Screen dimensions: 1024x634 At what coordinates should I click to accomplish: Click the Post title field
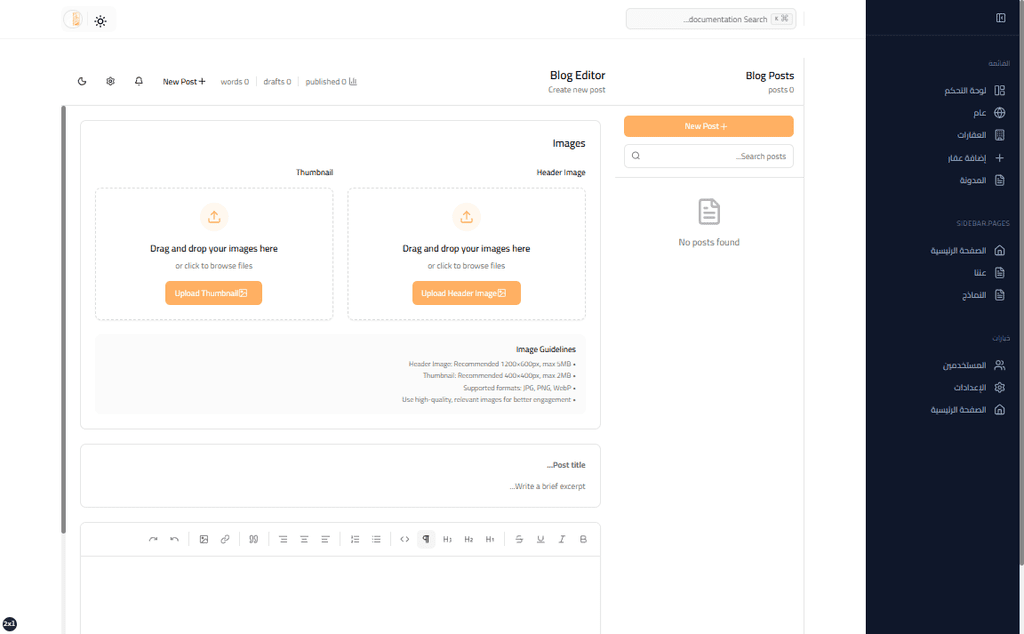pyautogui.click(x=340, y=465)
